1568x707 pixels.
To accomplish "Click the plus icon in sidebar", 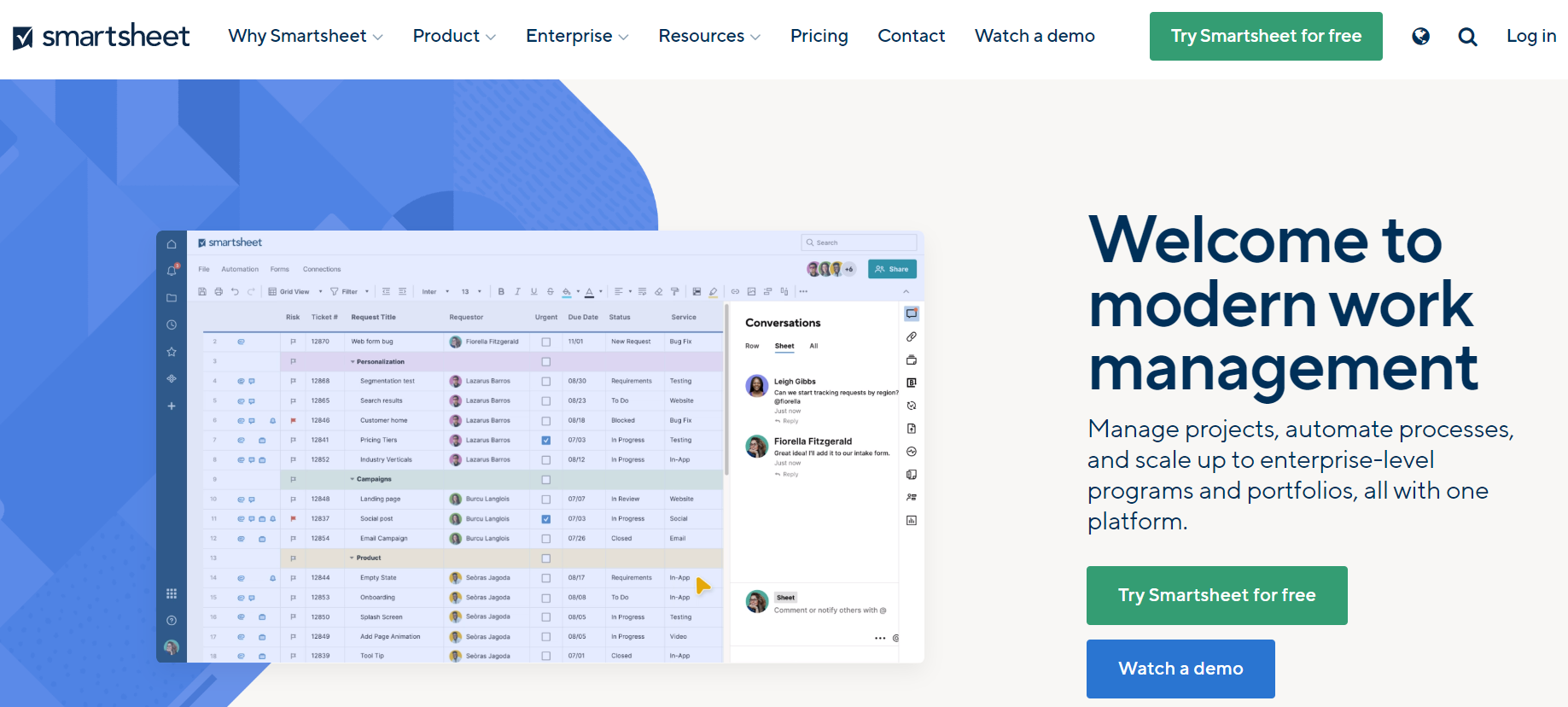I will pos(172,406).
